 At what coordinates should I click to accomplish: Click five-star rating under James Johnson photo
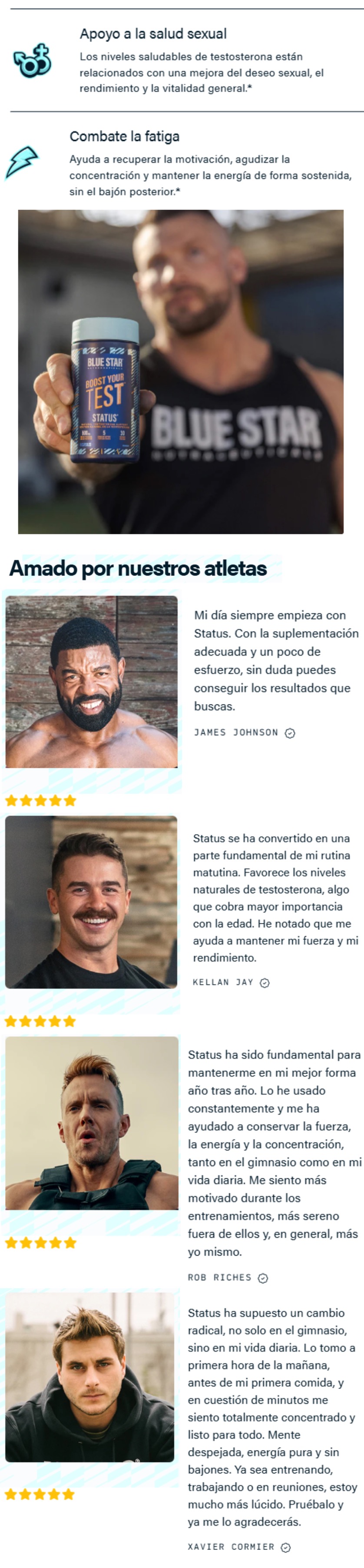click(x=41, y=800)
